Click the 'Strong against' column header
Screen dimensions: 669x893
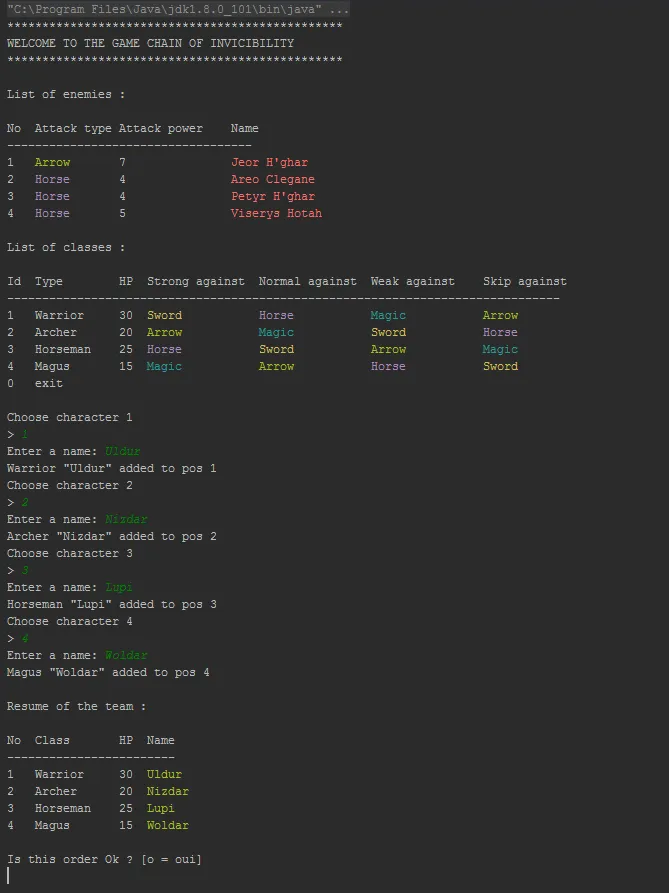pos(195,281)
